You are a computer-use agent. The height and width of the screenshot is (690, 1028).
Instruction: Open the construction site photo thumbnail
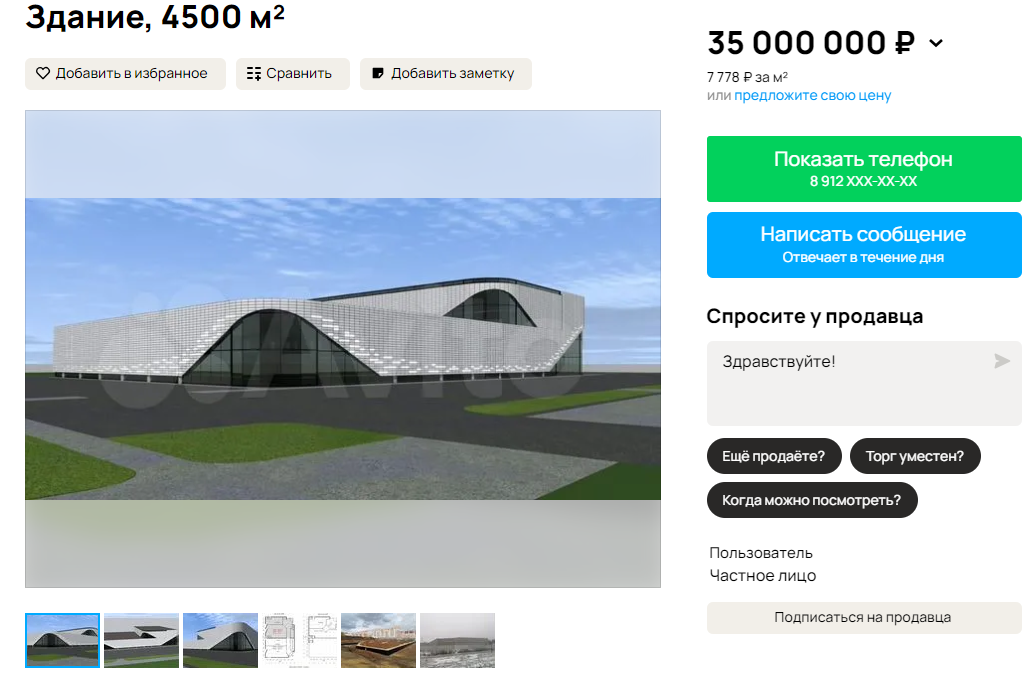(378, 640)
